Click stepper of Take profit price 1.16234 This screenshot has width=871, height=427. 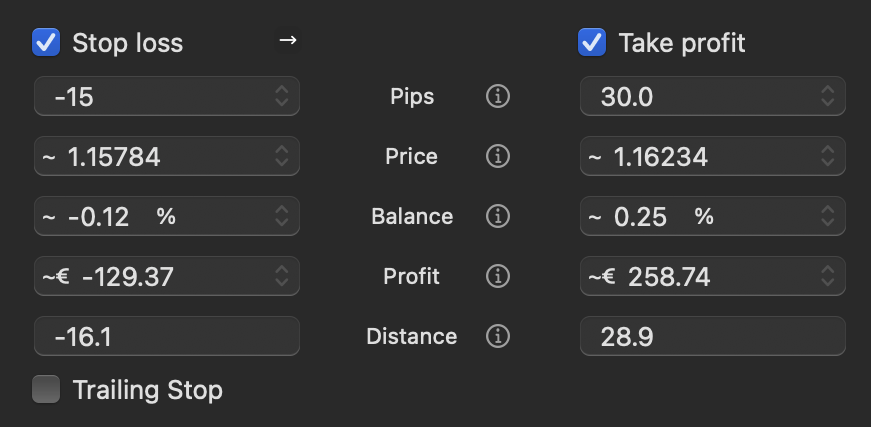tap(828, 157)
